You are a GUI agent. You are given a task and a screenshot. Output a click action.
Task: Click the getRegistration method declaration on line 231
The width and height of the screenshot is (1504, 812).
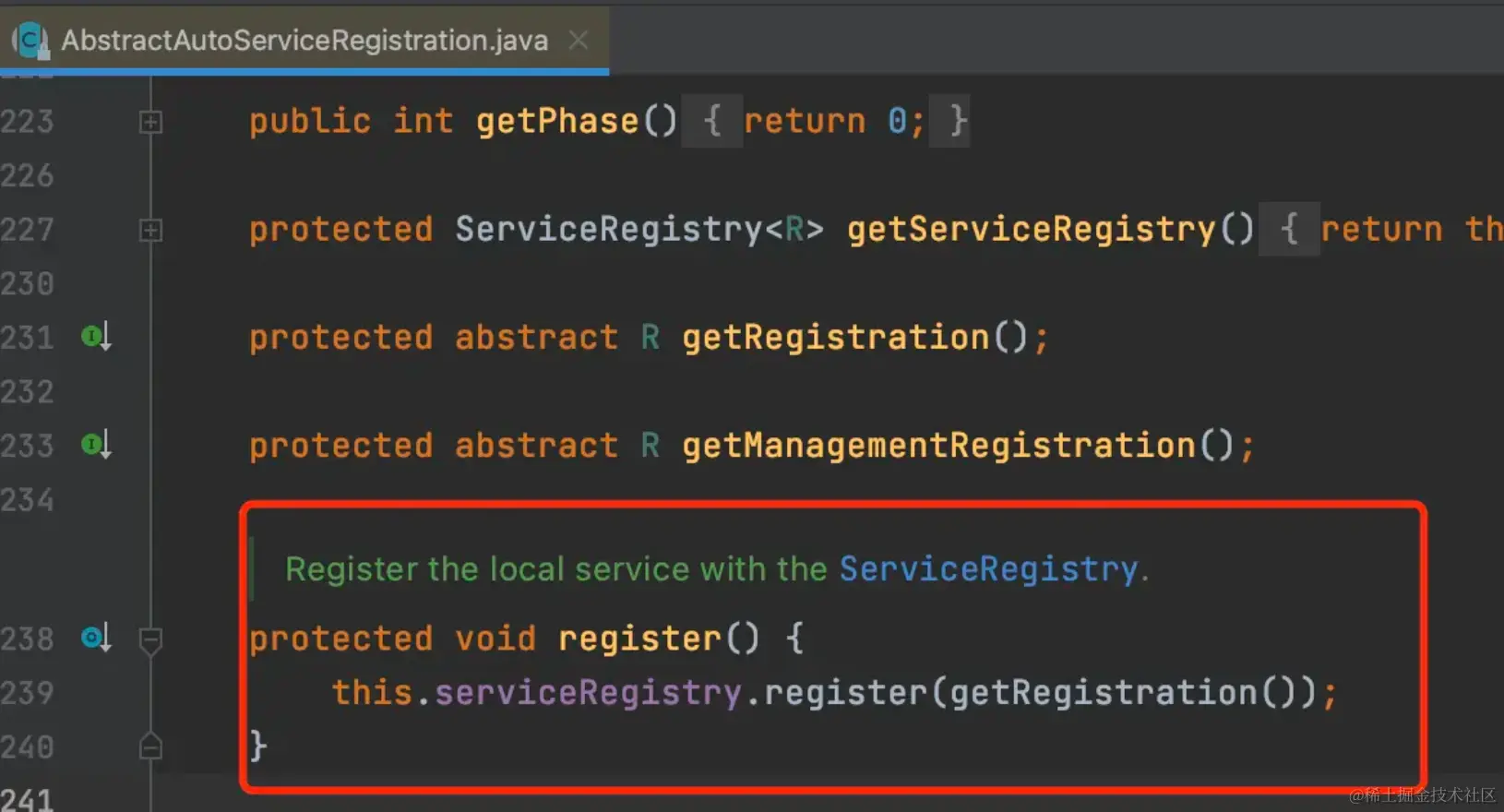(836, 337)
